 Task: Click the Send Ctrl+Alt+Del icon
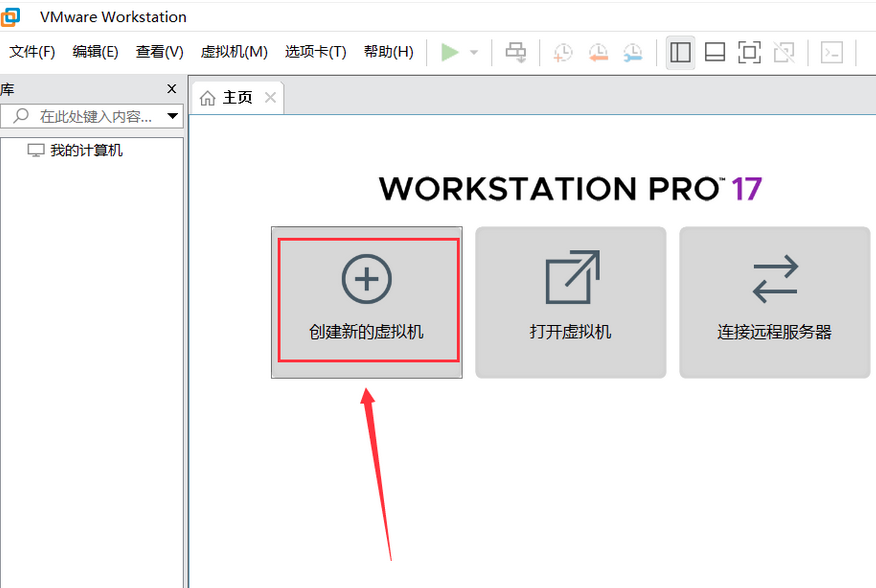[516, 52]
